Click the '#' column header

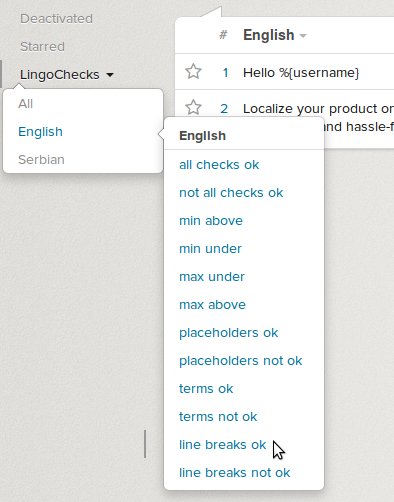(223, 34)
